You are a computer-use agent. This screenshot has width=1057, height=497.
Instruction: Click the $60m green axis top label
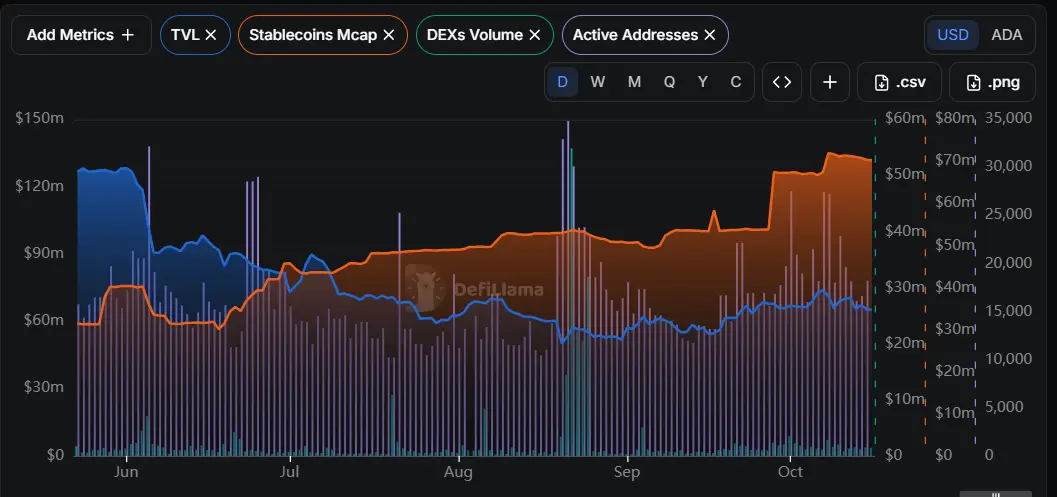pos(904,119)
